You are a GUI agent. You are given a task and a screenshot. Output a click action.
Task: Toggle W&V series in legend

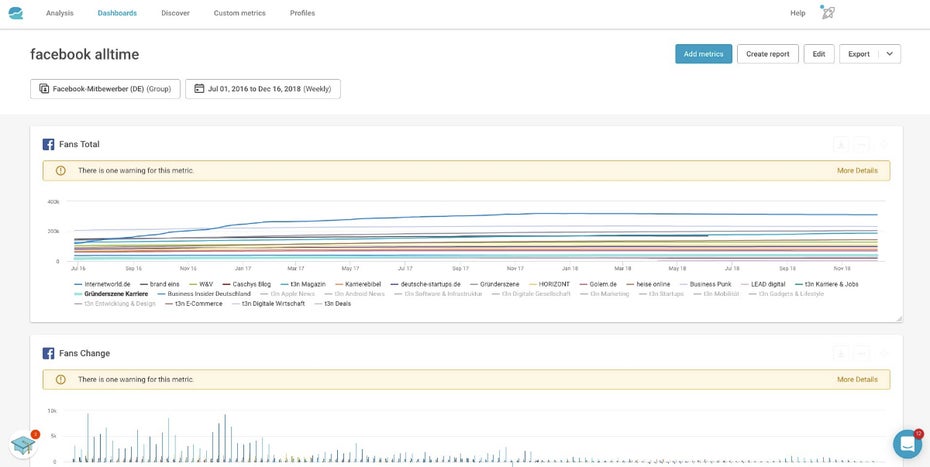click(200, 284)
